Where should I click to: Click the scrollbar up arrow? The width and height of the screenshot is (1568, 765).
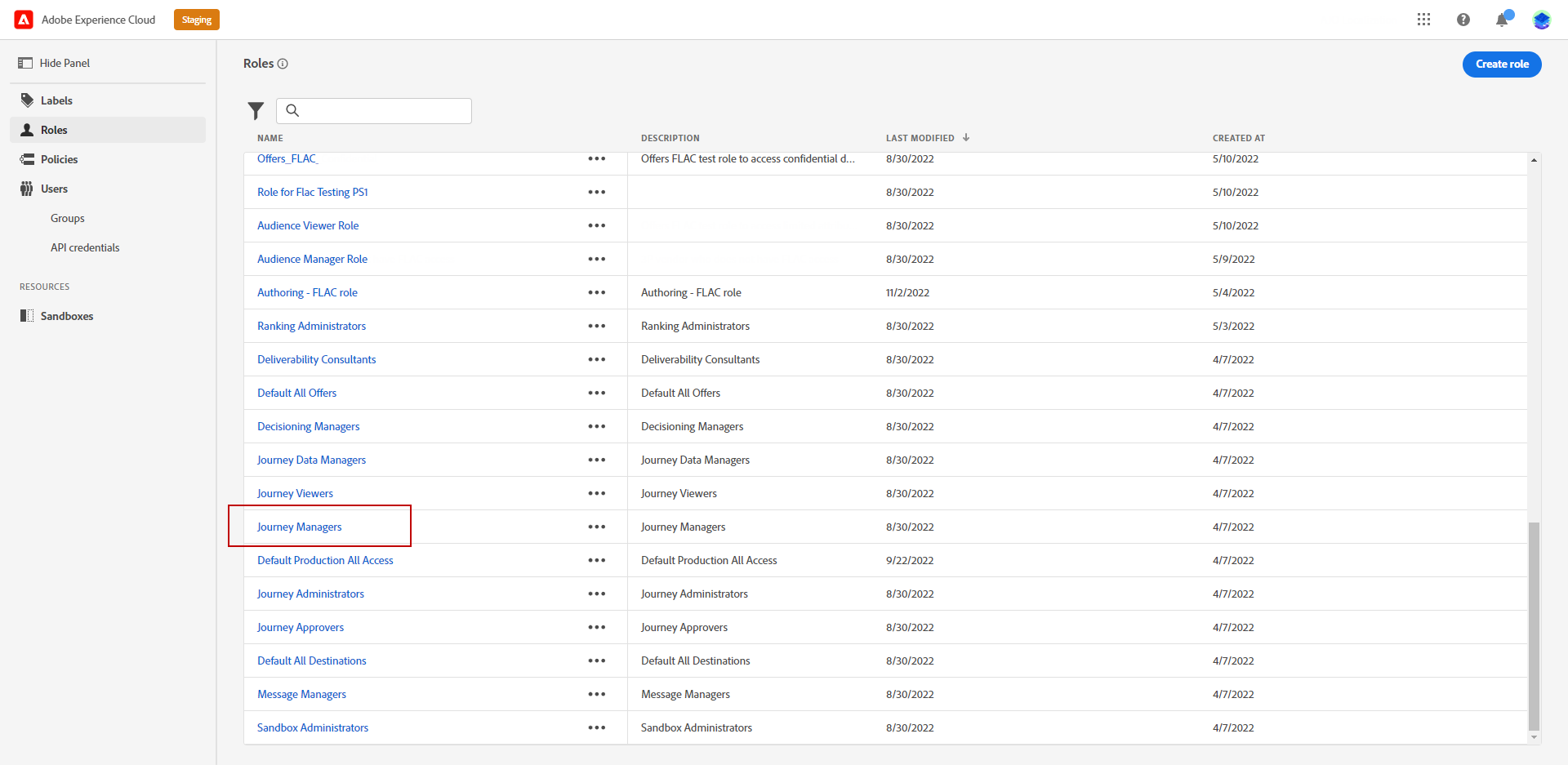coord(1534,160)
